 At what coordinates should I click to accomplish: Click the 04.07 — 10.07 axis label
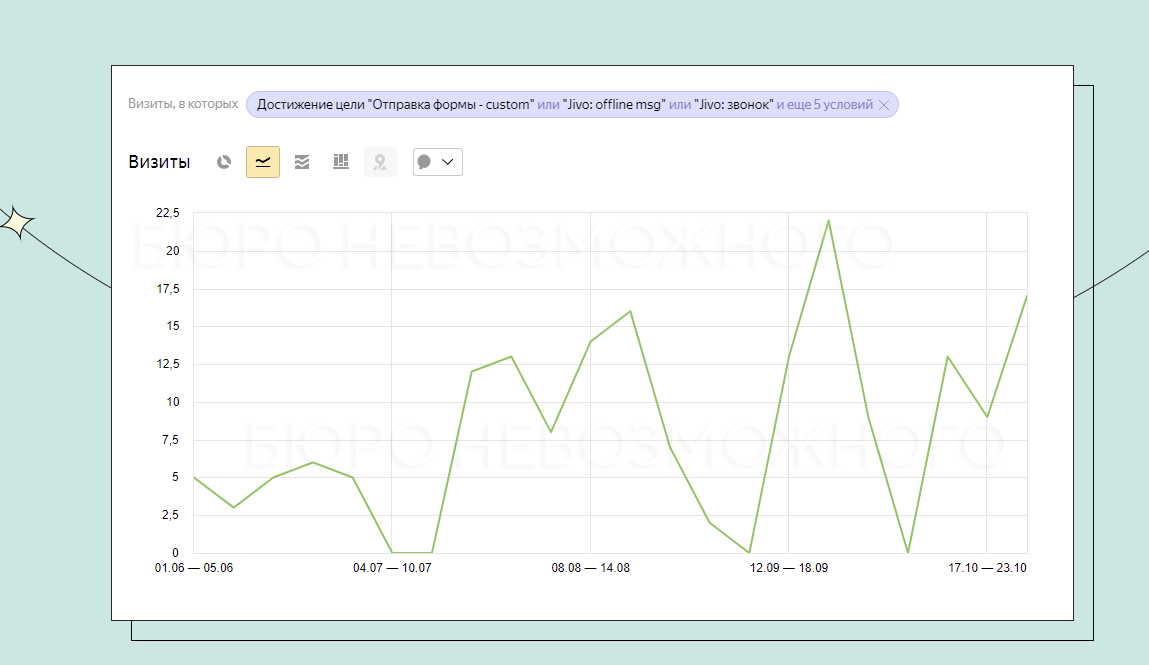pos(392,568)
